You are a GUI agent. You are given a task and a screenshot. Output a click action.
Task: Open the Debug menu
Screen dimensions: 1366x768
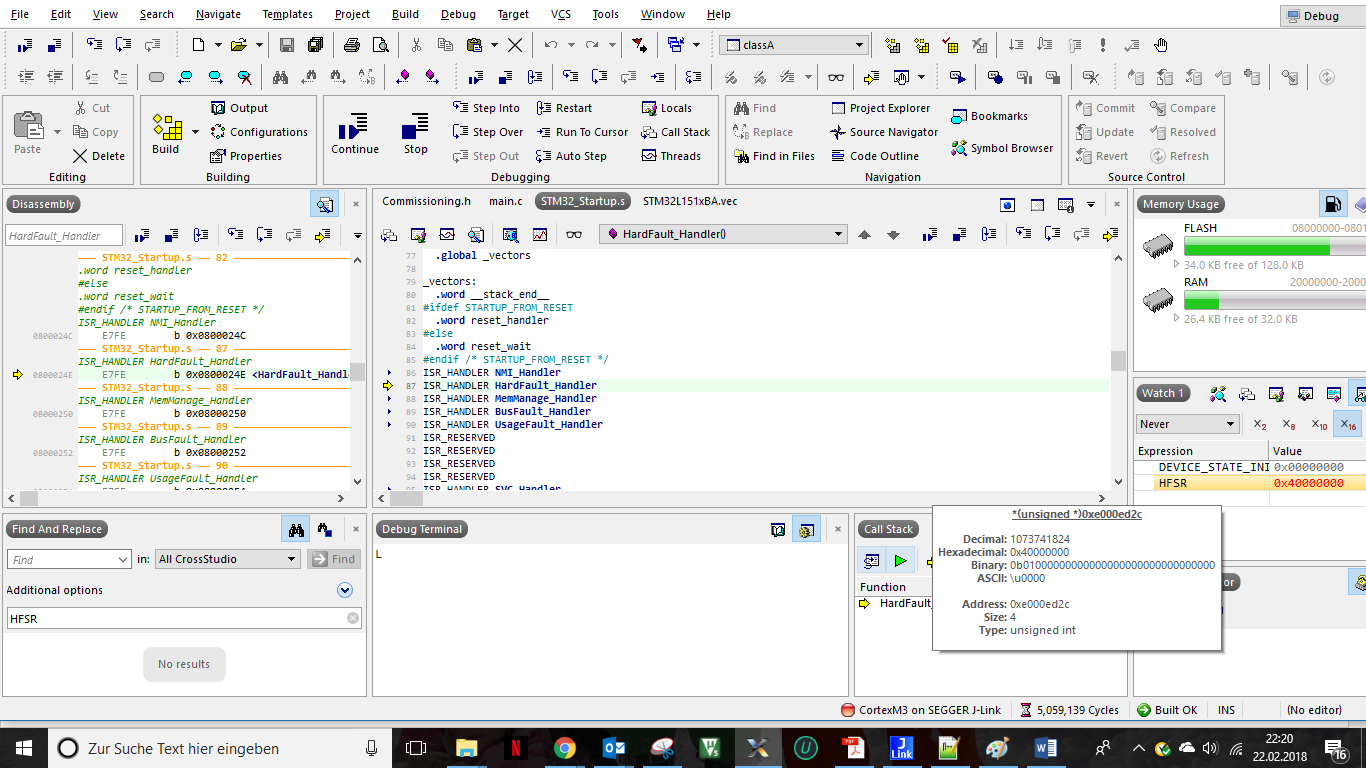[458, 14]
